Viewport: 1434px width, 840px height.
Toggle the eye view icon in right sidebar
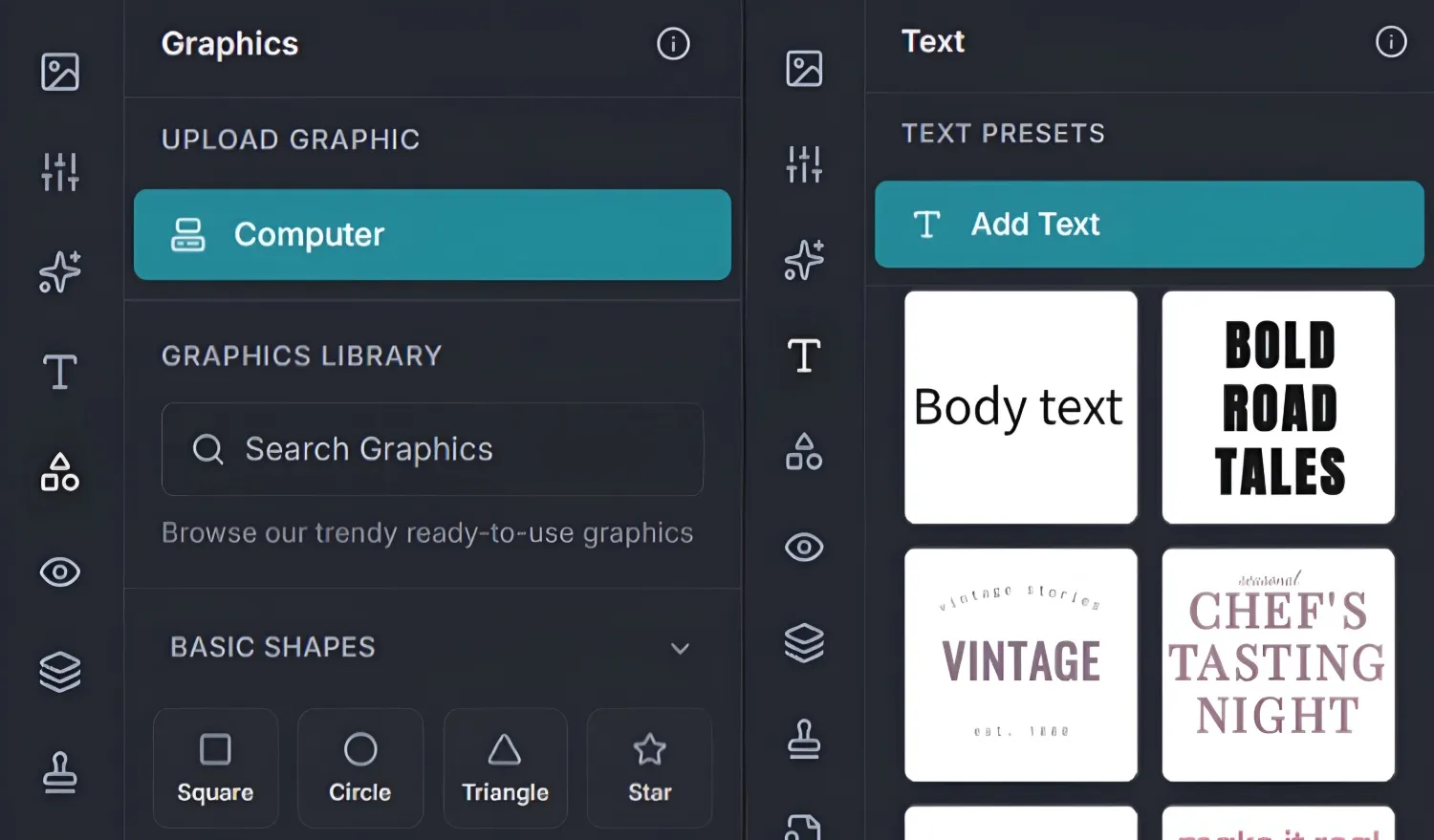[x=803, y=548]
